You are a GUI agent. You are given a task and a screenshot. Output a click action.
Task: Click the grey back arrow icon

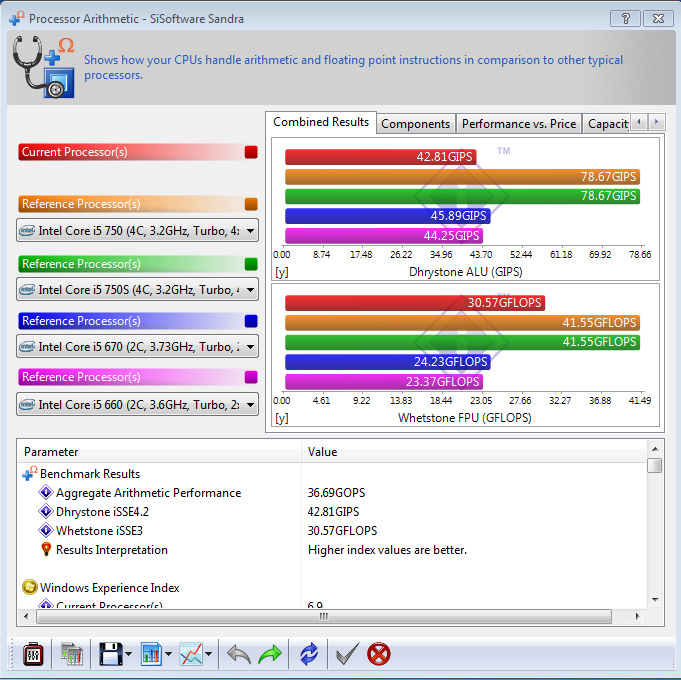(239, 654)
